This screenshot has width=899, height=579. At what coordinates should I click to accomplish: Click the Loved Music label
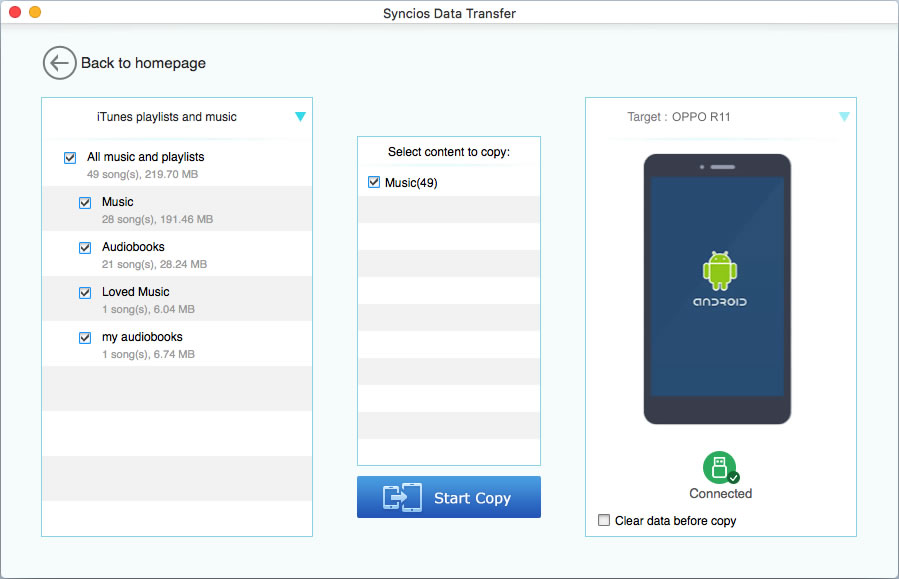coord(136,292)
